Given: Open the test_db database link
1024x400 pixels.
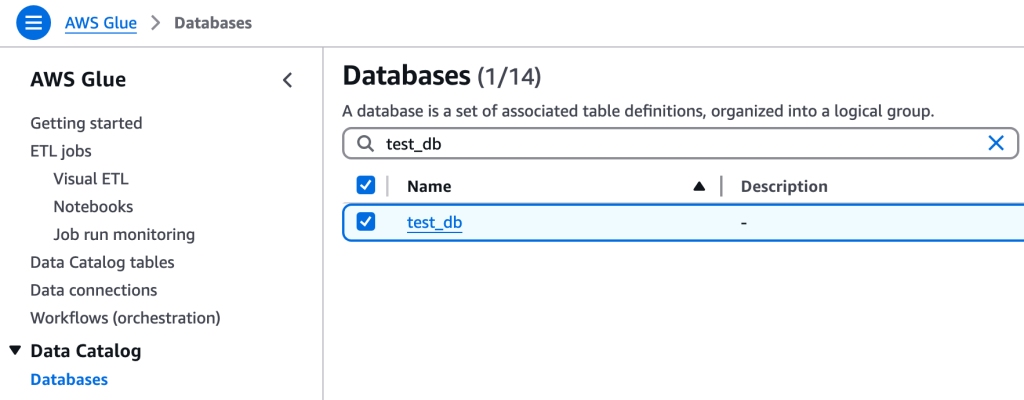Looking at the screenshot, I should click(434, 223).
